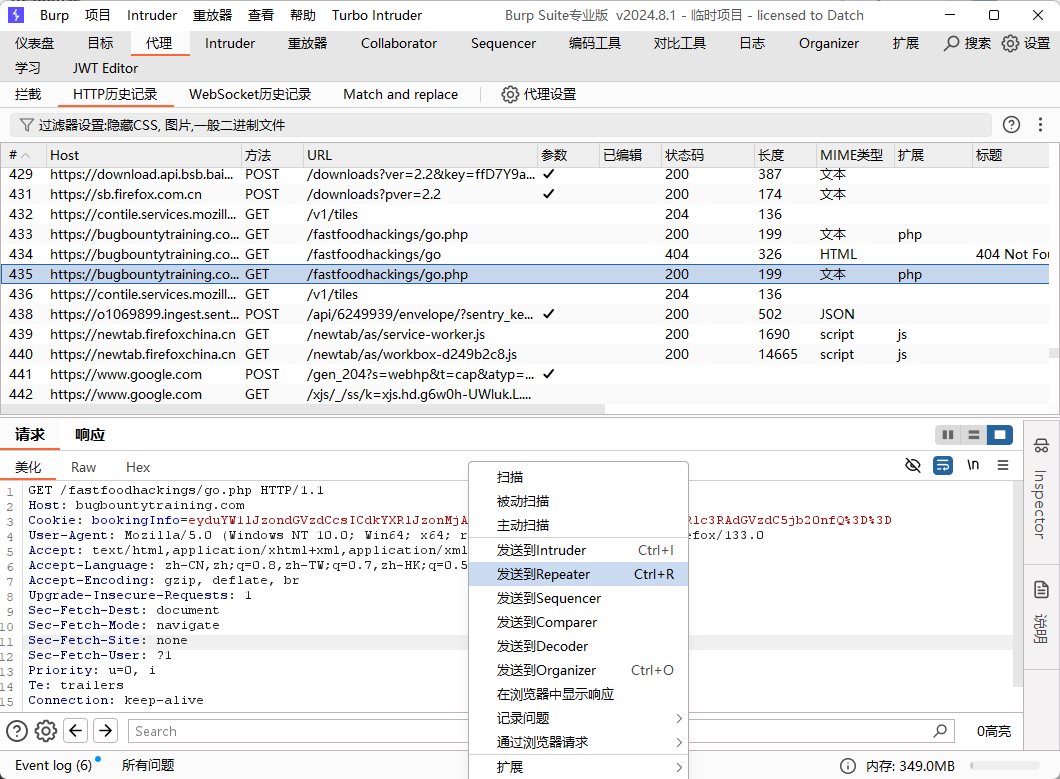Go to next search match arrow
The width and height of the screenshot is (1060, 779).
coord(105,731)
